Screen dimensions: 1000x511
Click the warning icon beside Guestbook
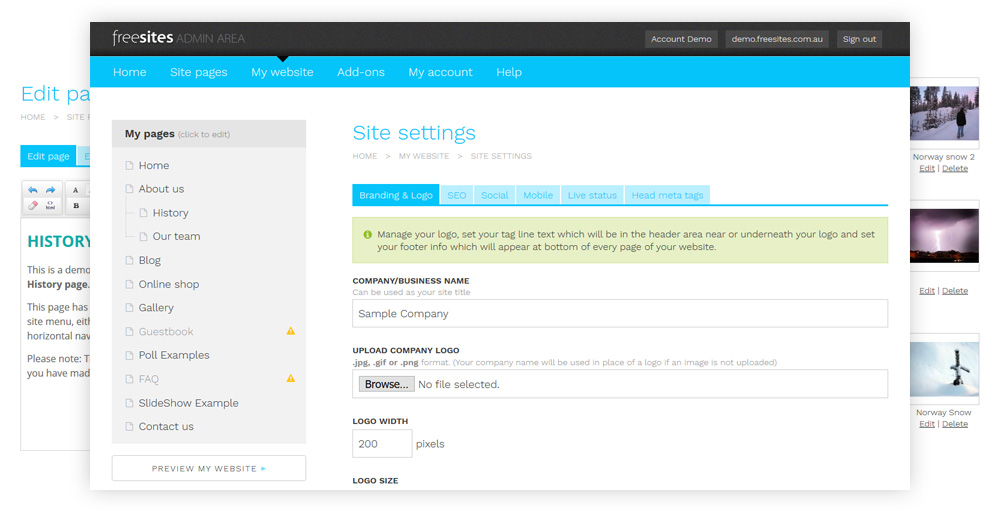coord(291,331)
